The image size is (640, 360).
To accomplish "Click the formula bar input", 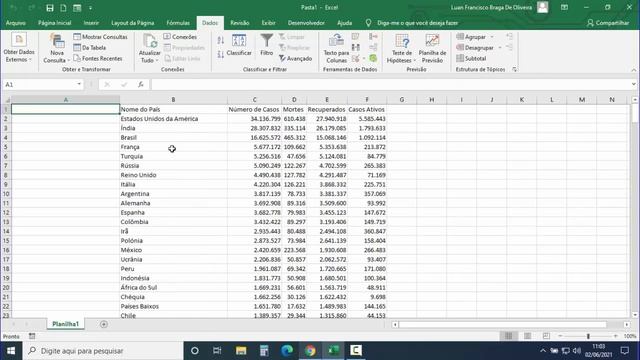I will [390, 84].
